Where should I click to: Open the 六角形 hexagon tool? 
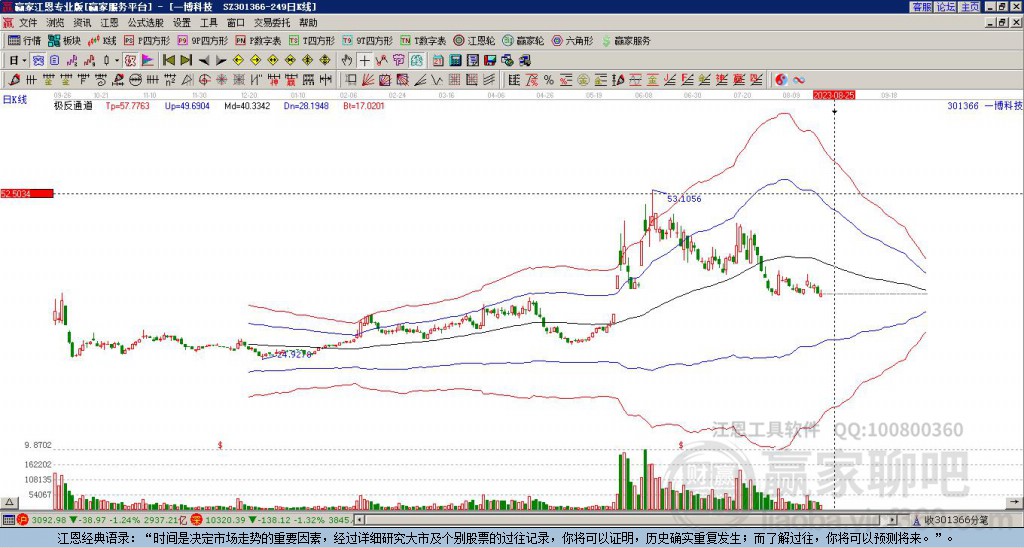point(573,40)
